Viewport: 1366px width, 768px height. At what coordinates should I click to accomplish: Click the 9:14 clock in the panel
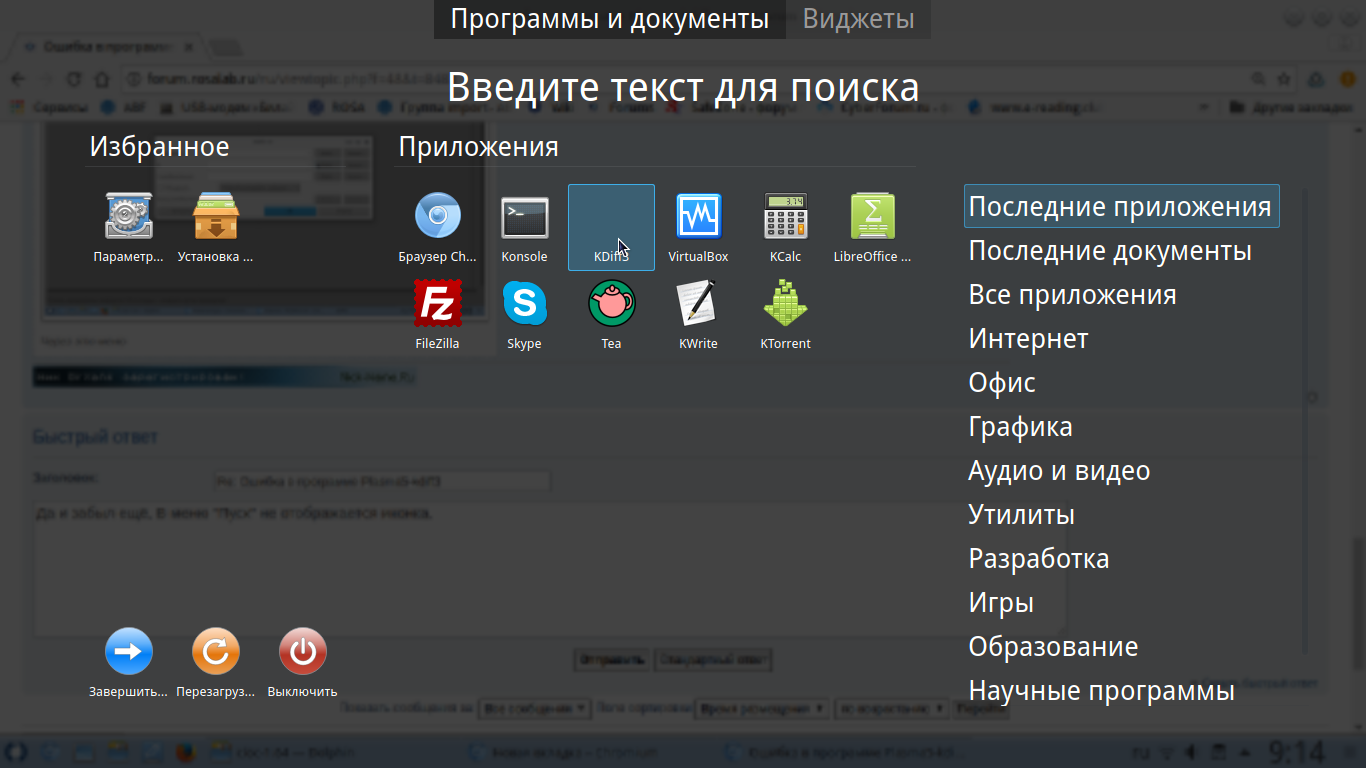(x=1296, y=751)
